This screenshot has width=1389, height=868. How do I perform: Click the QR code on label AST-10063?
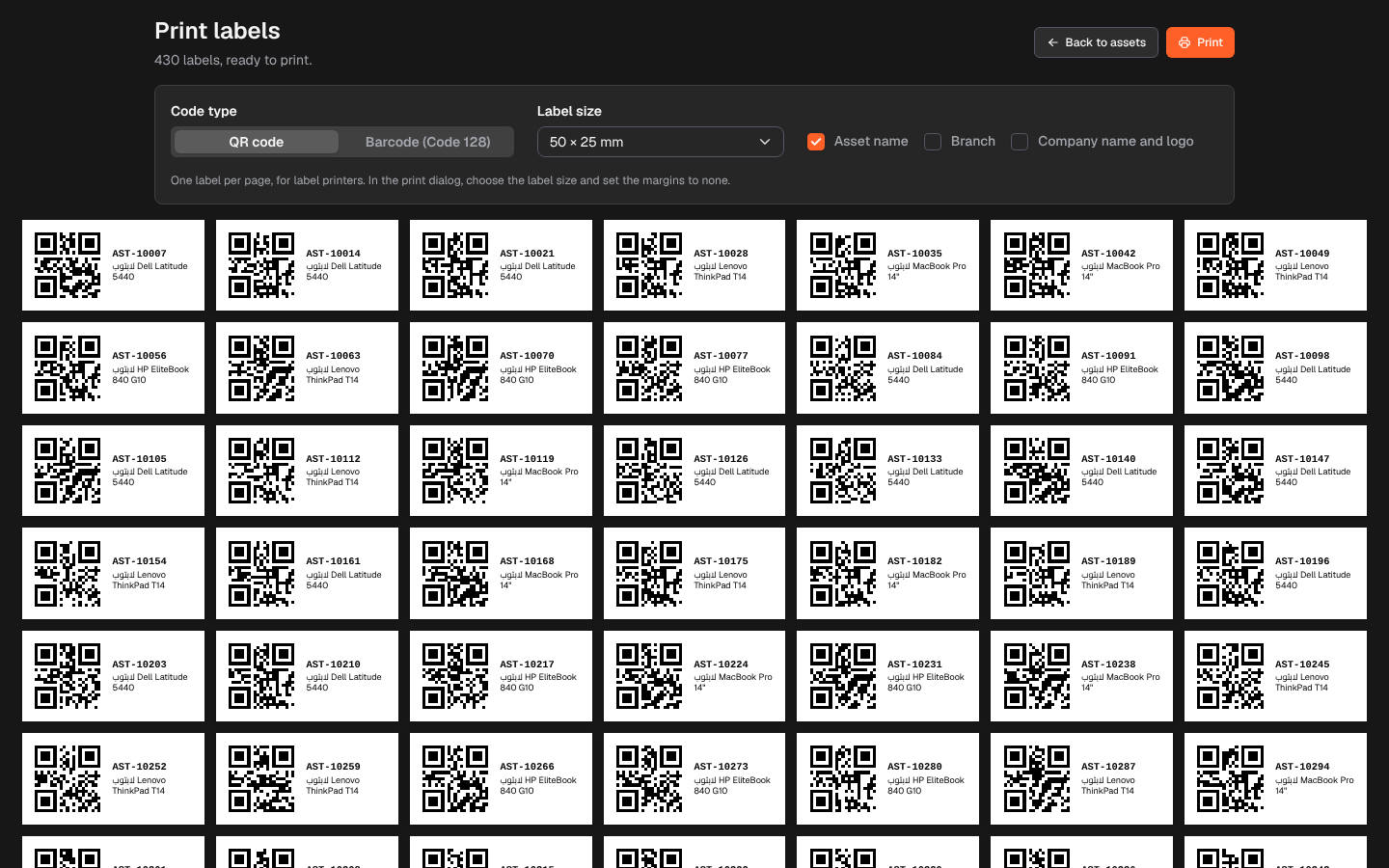point(261,368)
